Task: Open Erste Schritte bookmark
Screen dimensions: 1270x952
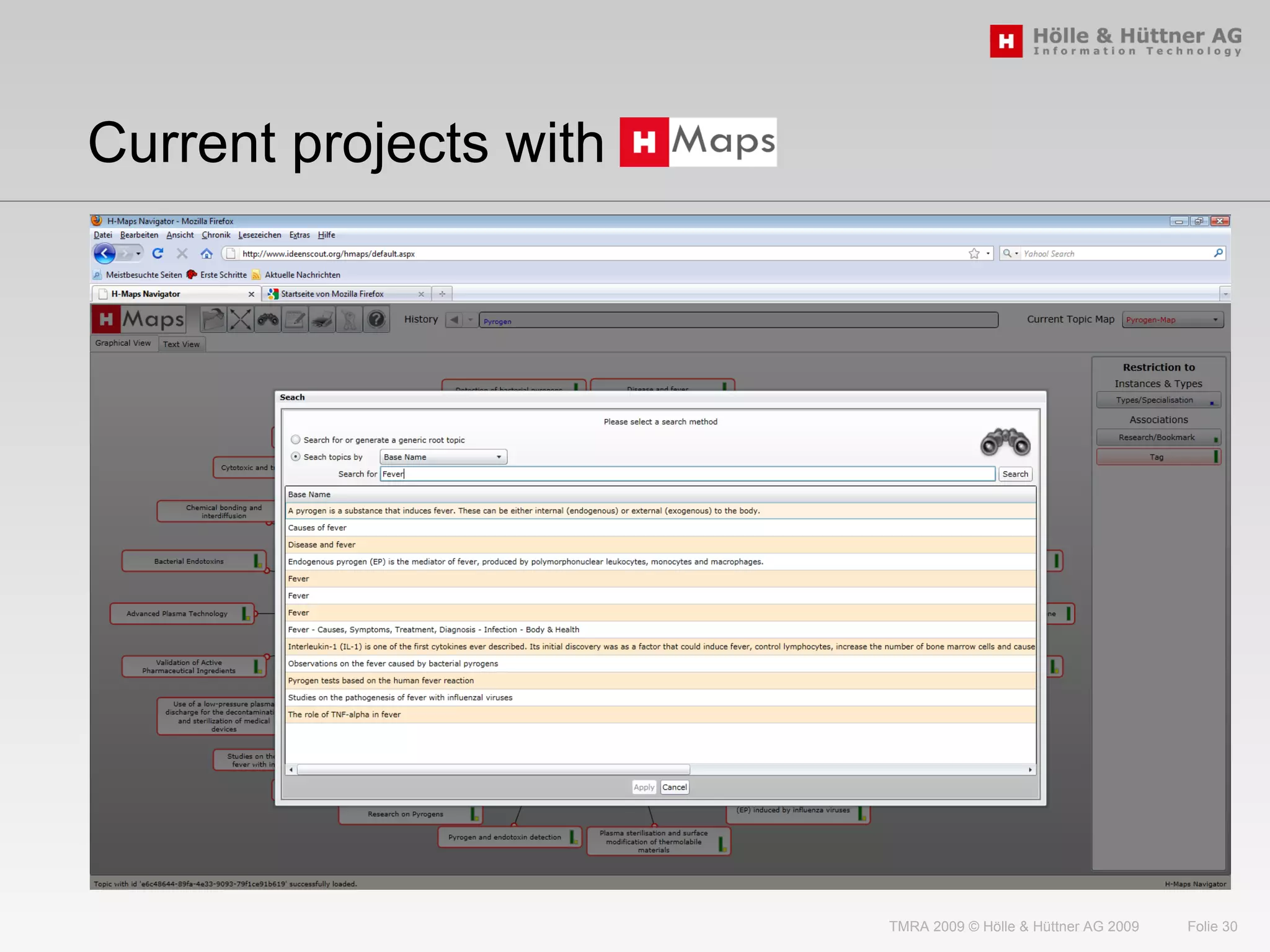Action: [217, 275]
